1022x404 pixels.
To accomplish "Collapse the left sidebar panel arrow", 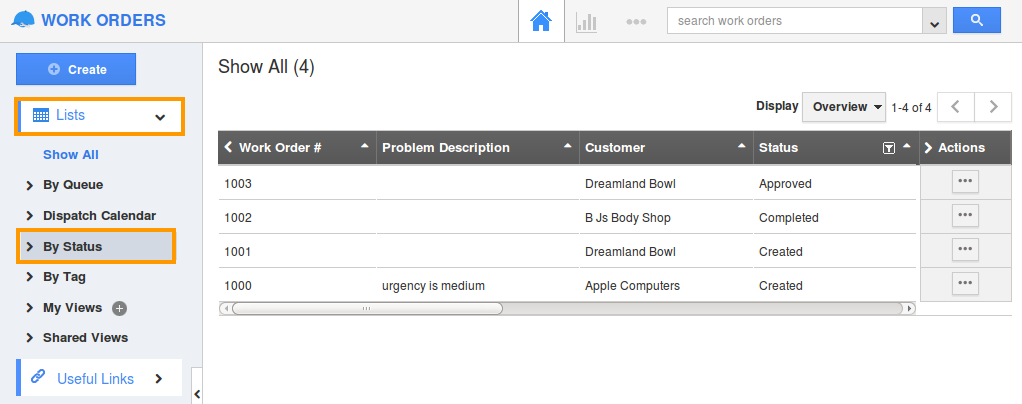I will pyautogui.click(x=197, y=394).
